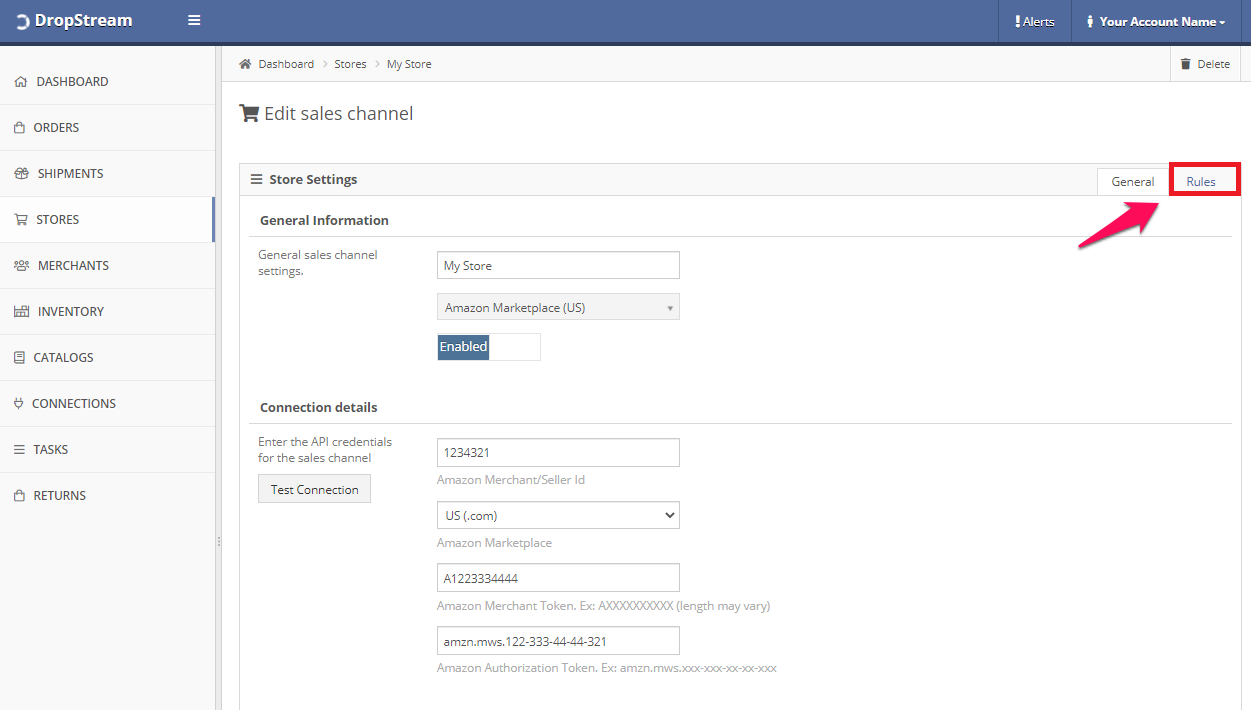
Task: Click the Inventory warehouse icon
Action: click(22, 312)
